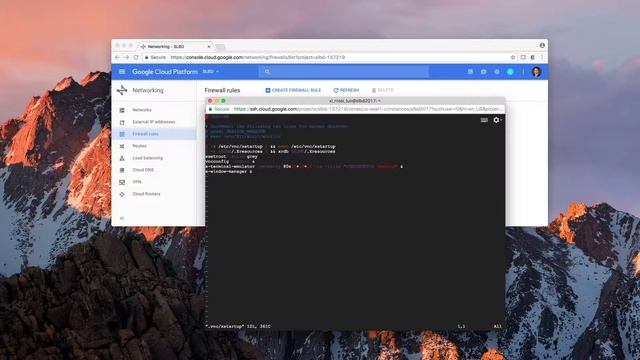Close the Networking - SLBD tab

point(209,47)
